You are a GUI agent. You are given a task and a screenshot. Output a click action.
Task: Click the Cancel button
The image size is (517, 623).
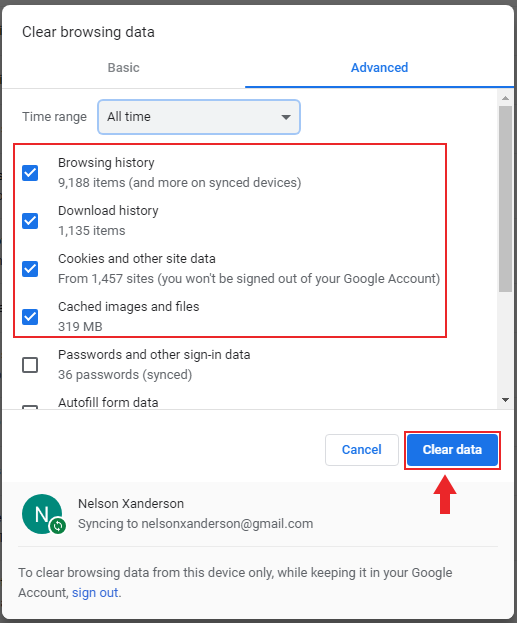click(x=362, y=450)
